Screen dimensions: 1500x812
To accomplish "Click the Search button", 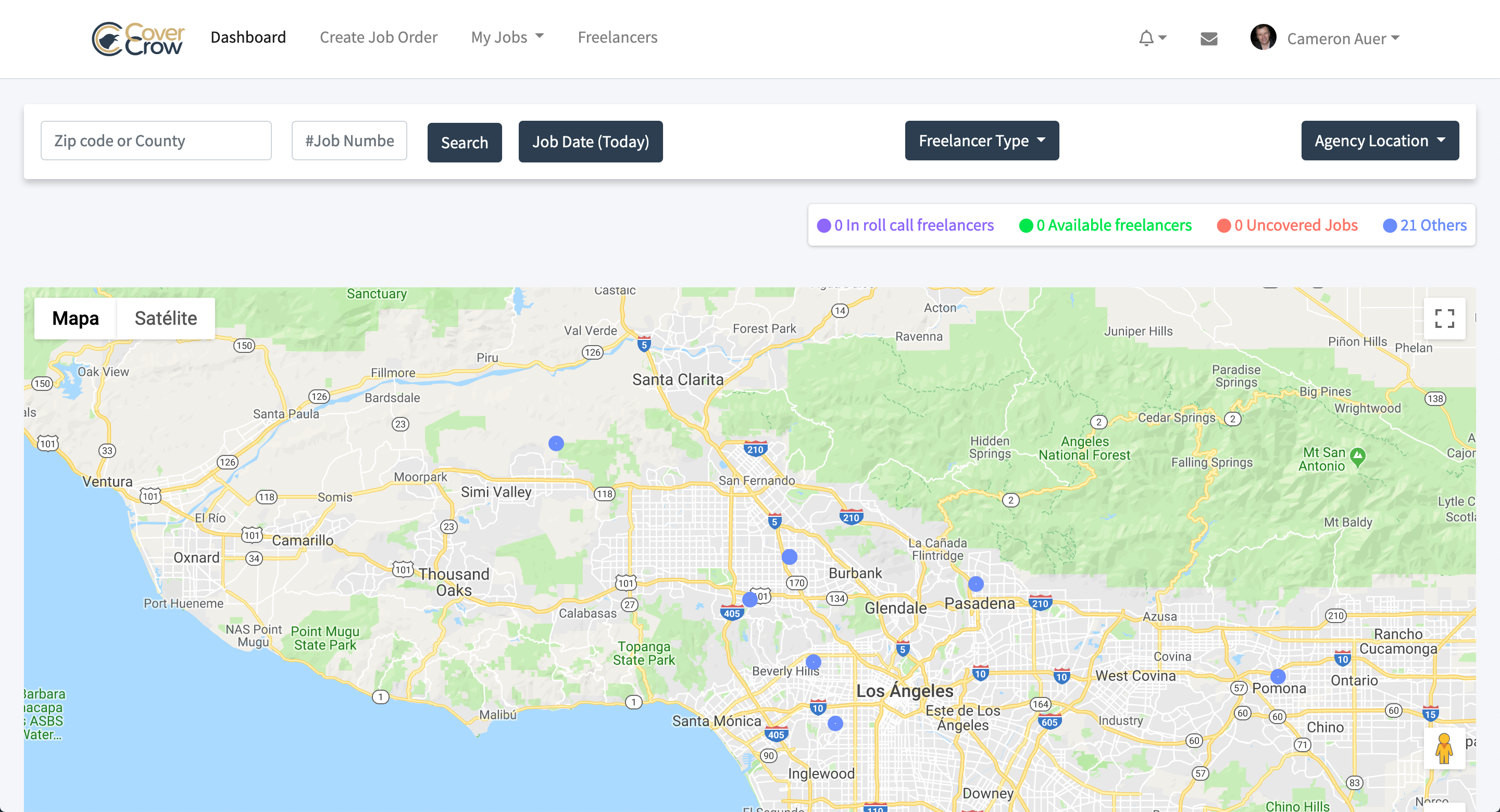I will 464,142.
